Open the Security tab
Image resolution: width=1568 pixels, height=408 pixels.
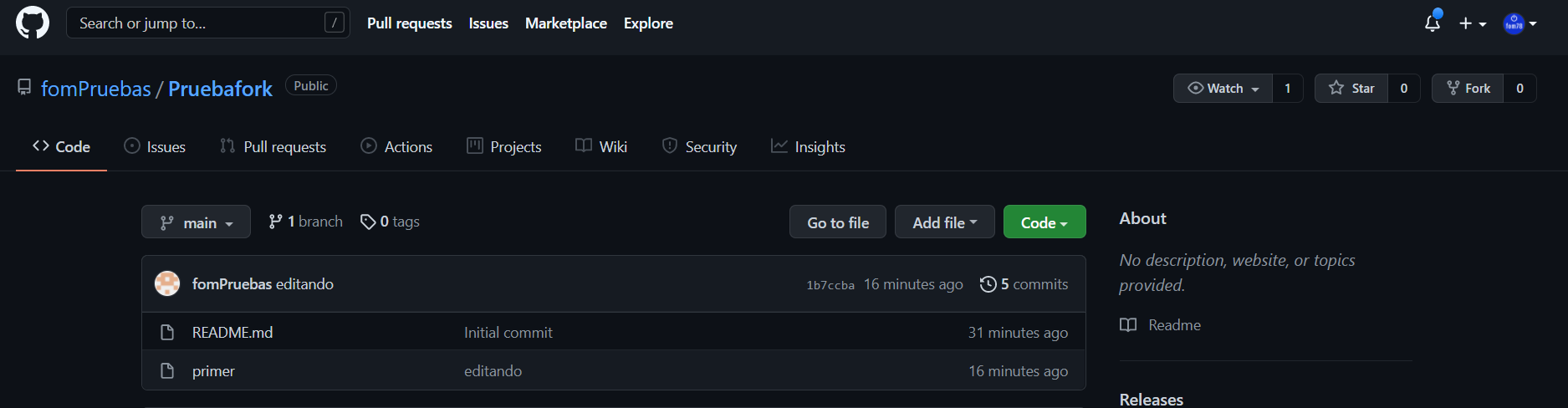(699, 146)
